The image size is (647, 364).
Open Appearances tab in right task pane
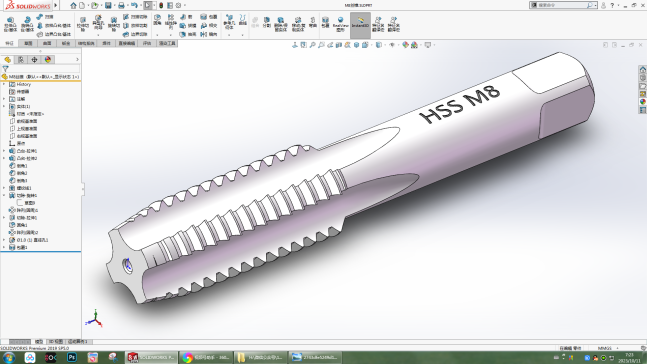pyautogui.click(x=642, y=102)
